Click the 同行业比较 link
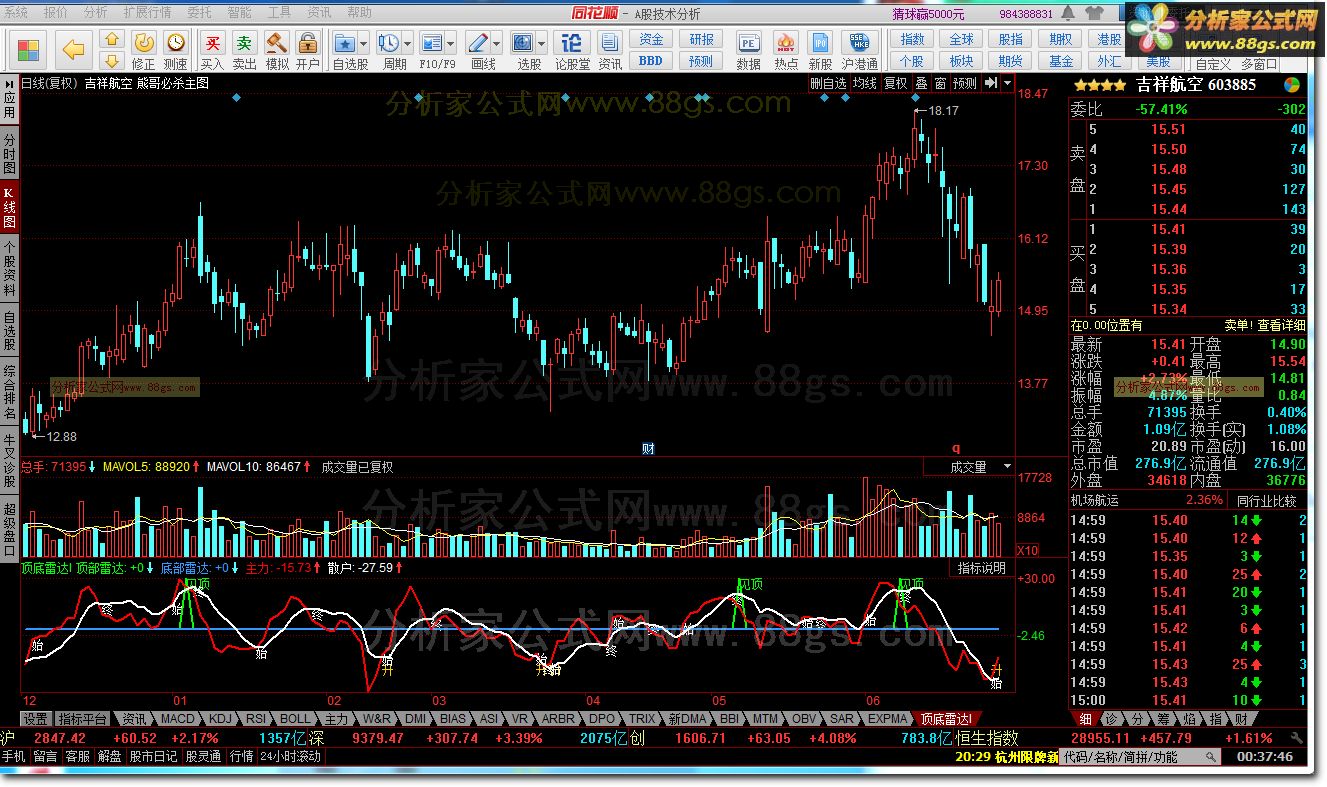This screenshot has height=787, width=1327. coord(1267,501)
